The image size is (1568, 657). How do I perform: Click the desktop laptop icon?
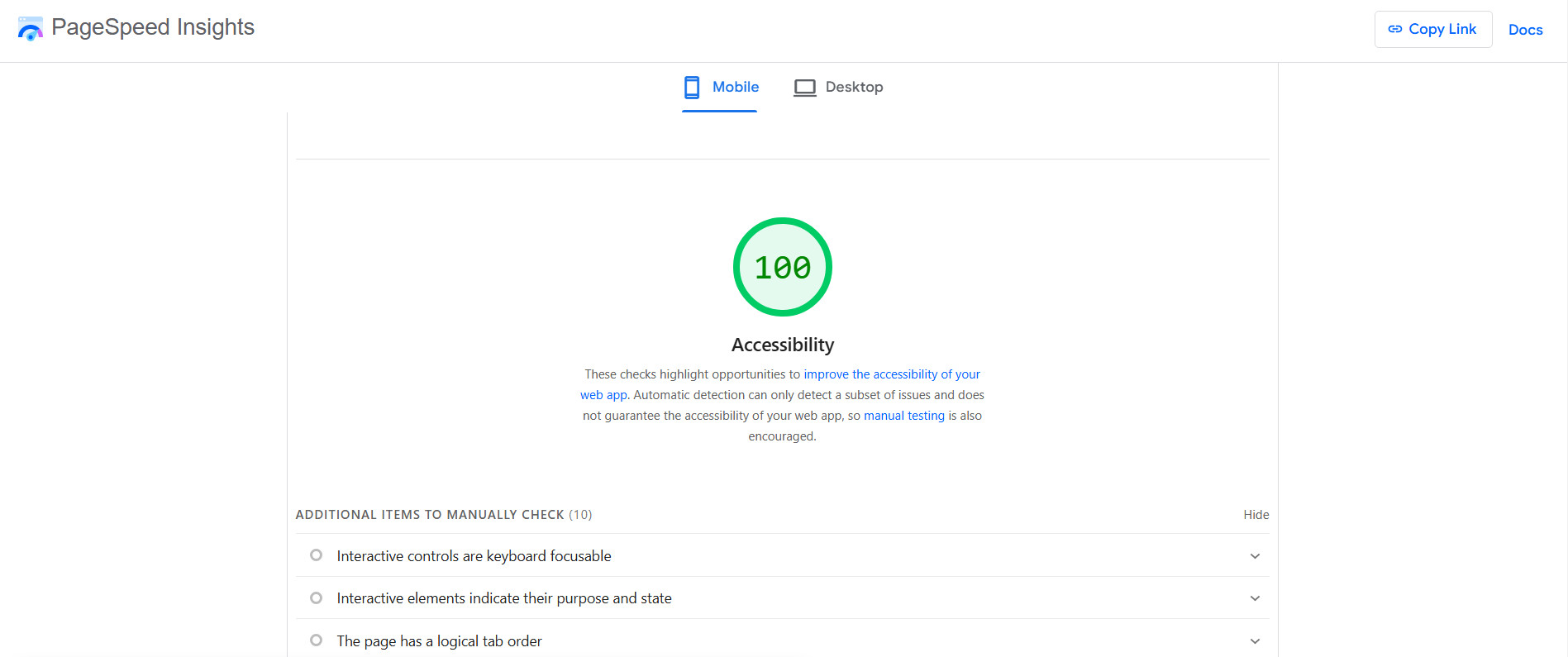coord(804,88)
